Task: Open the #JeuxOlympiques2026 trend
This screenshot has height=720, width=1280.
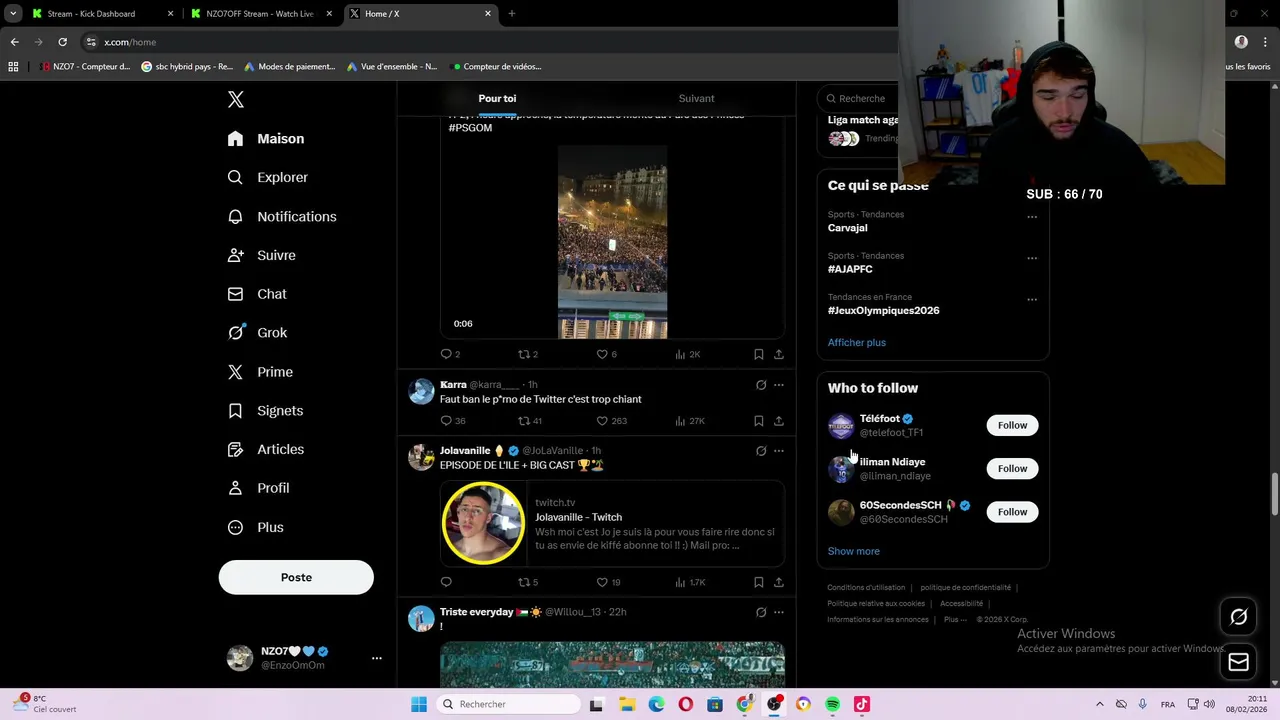Action: (x=883, y=310)
